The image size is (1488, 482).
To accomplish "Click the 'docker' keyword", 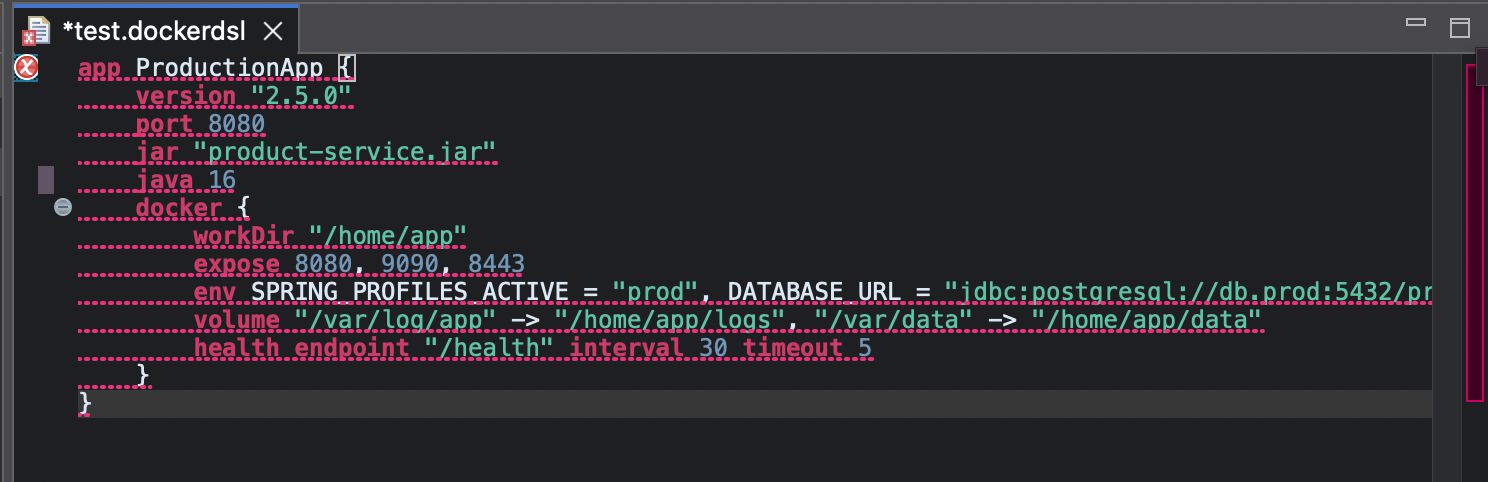I will tap(179, 208).
